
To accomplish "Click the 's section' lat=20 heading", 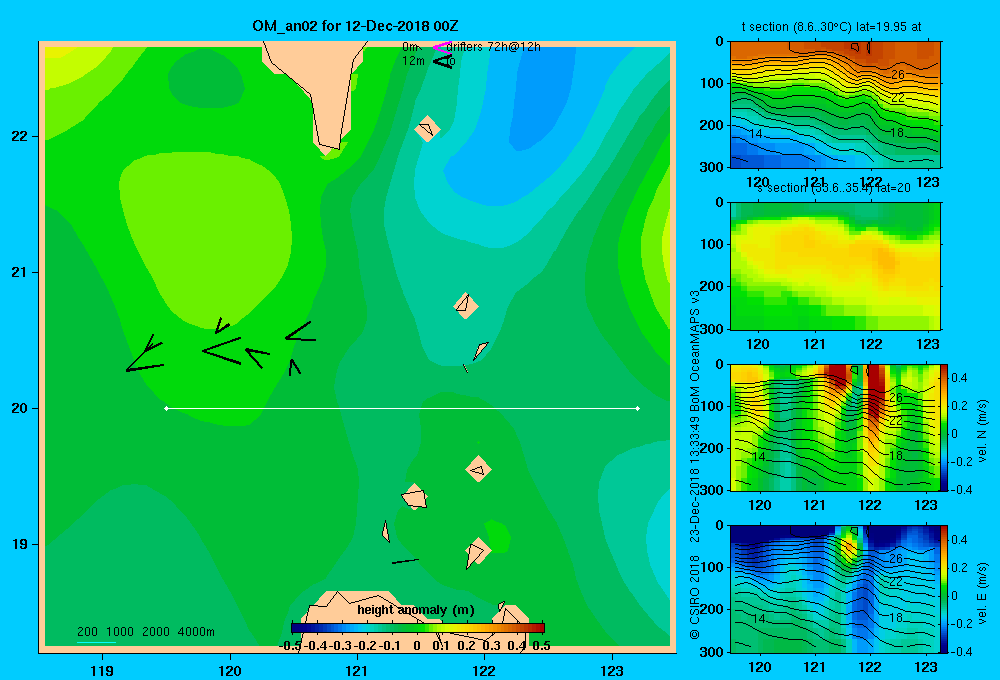I will point(834,188).
